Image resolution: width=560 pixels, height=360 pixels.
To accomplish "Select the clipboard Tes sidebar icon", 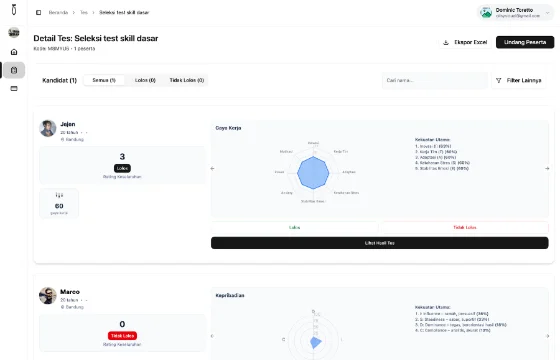I will 14,70.
